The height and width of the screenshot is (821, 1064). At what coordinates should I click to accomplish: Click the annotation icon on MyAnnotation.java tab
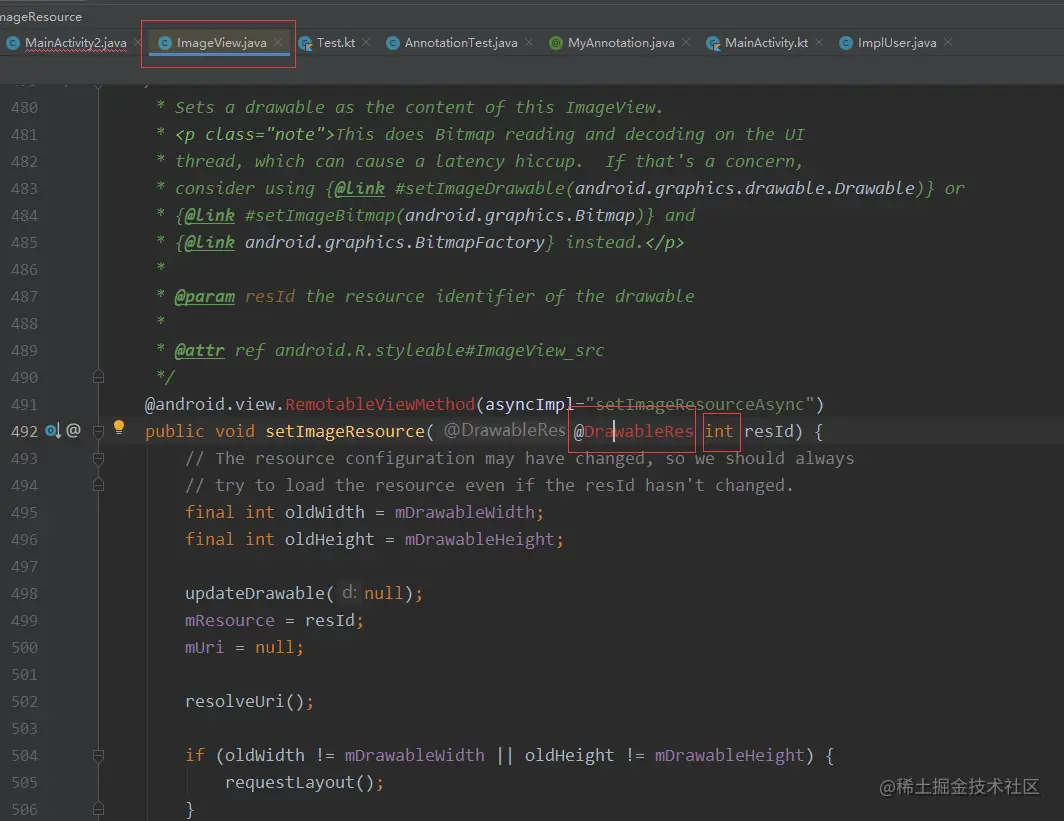click(x=556, y=43)
